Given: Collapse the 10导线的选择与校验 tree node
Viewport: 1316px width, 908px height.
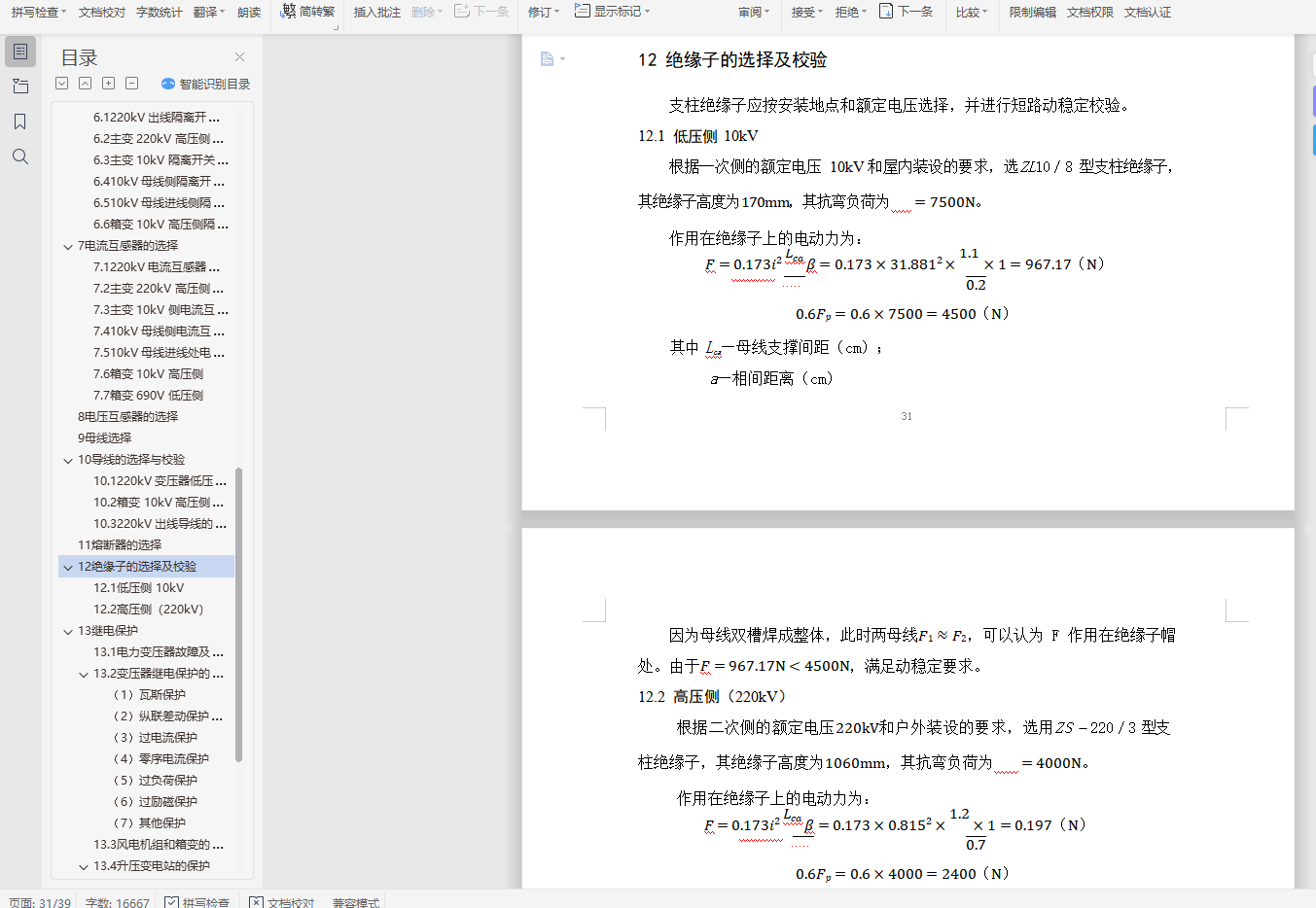Looking at the screenshot, I should [68, 460].
